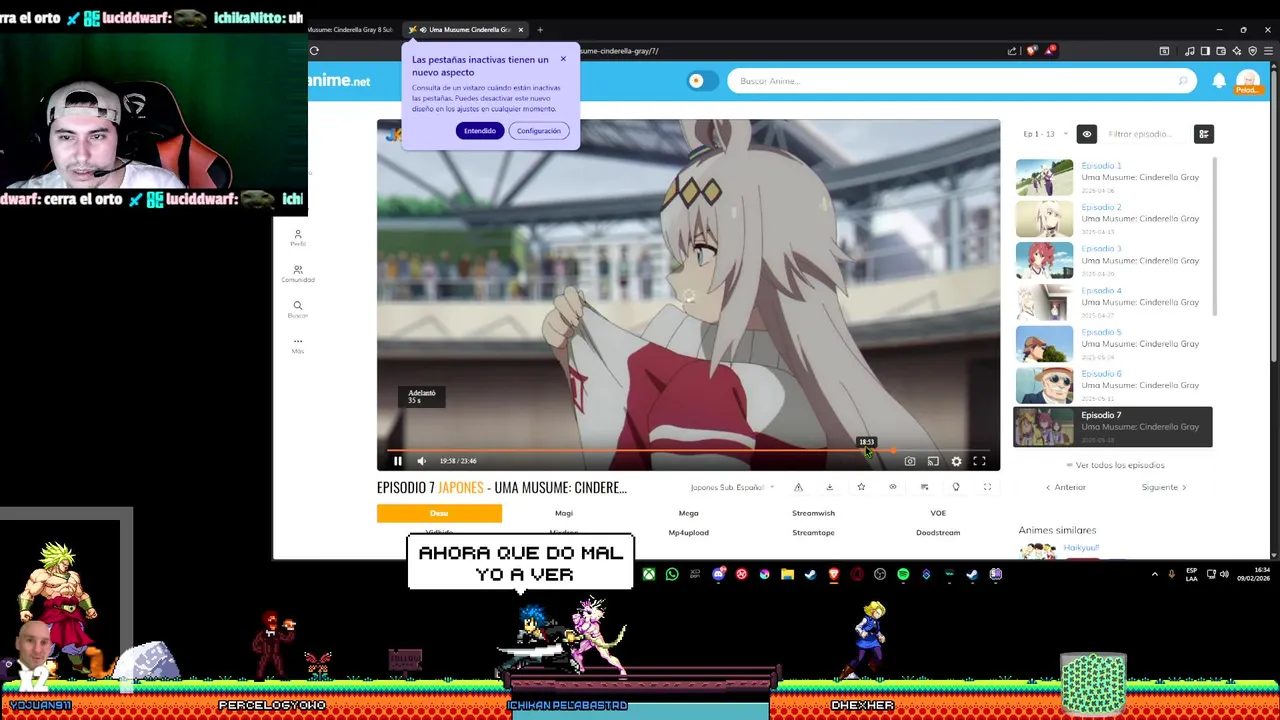
Task: Dismiss the inactive tabs popup with X
Action: coord(563,59)
